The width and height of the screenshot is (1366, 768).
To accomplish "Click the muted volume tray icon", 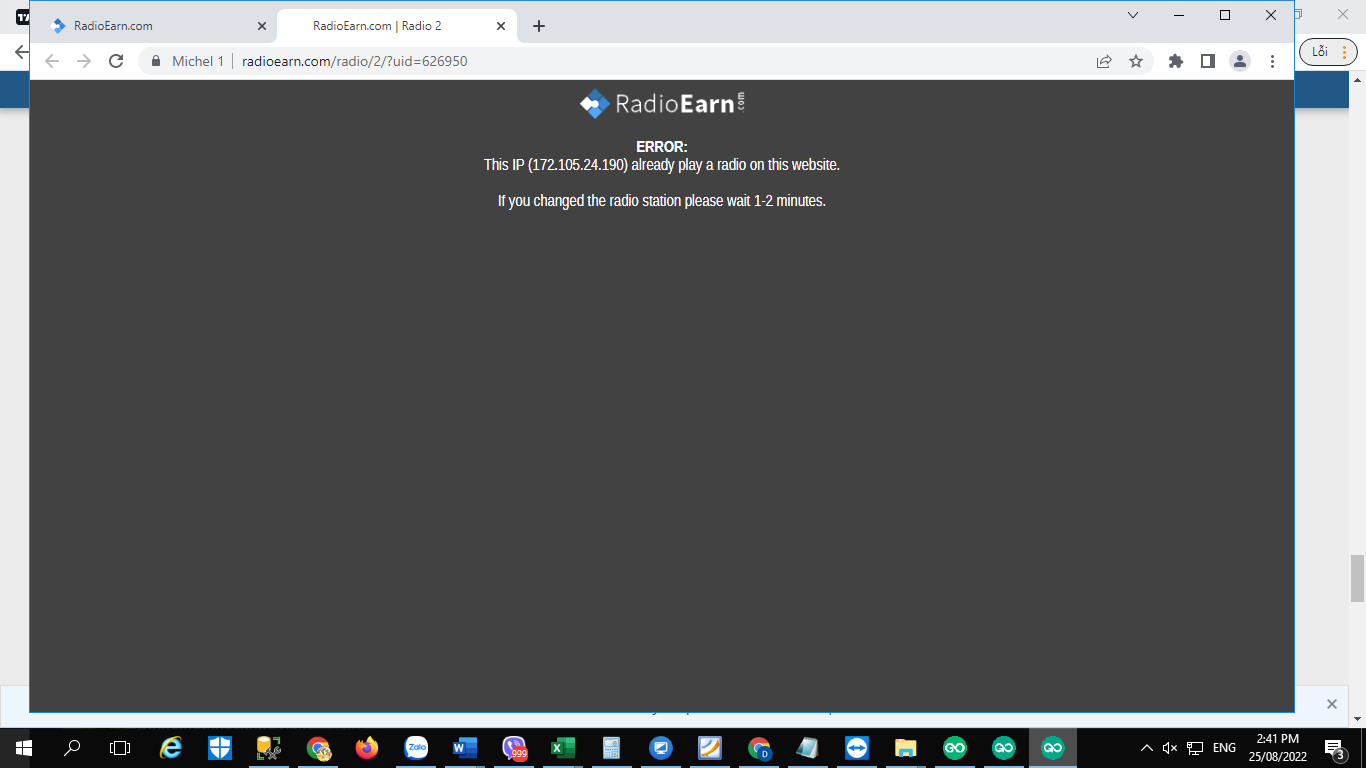I will click(1170, 748).
